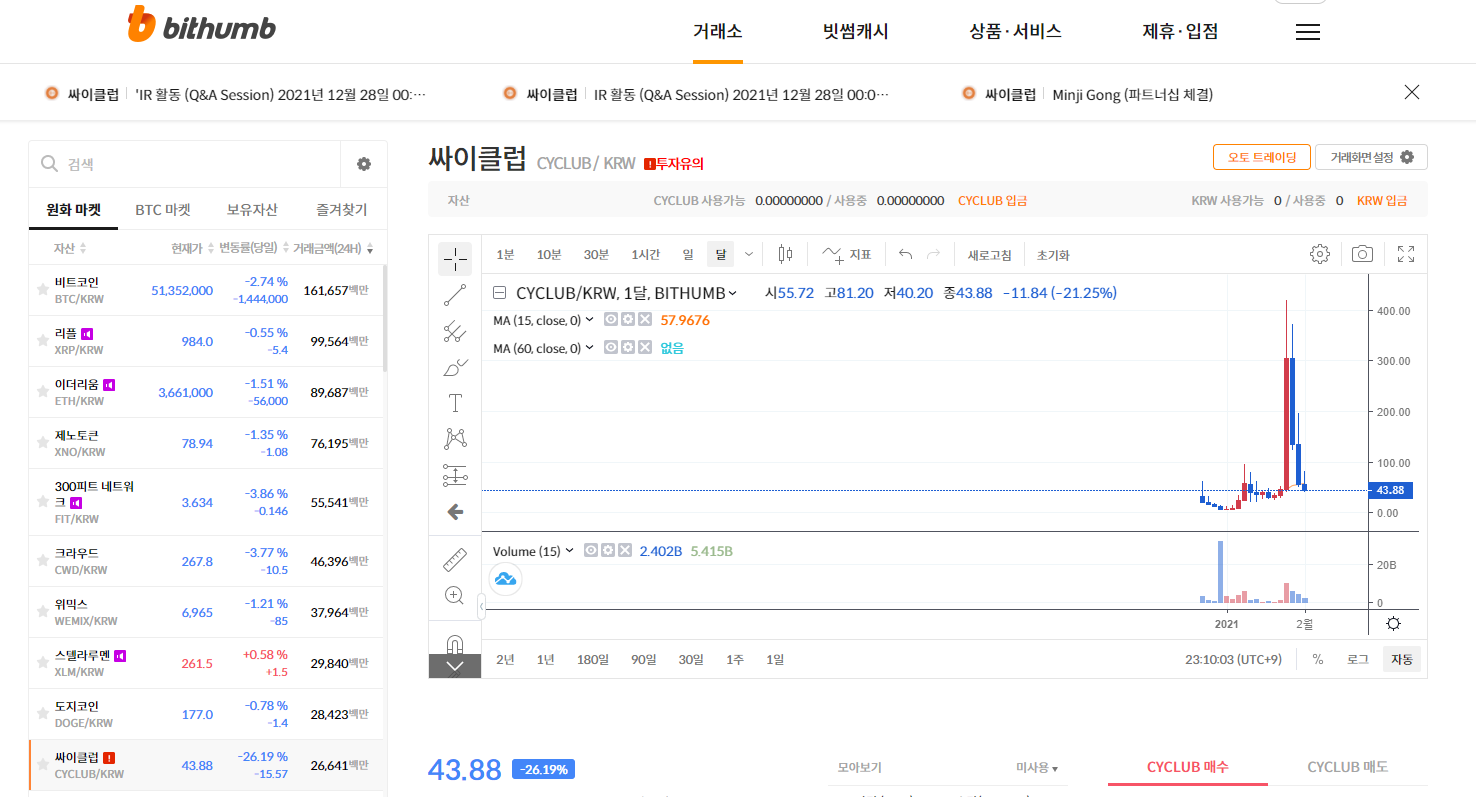Select the pitchfork drawing tool
The height and width of the screenshot is (797, 1476).
tap(455, 331)
